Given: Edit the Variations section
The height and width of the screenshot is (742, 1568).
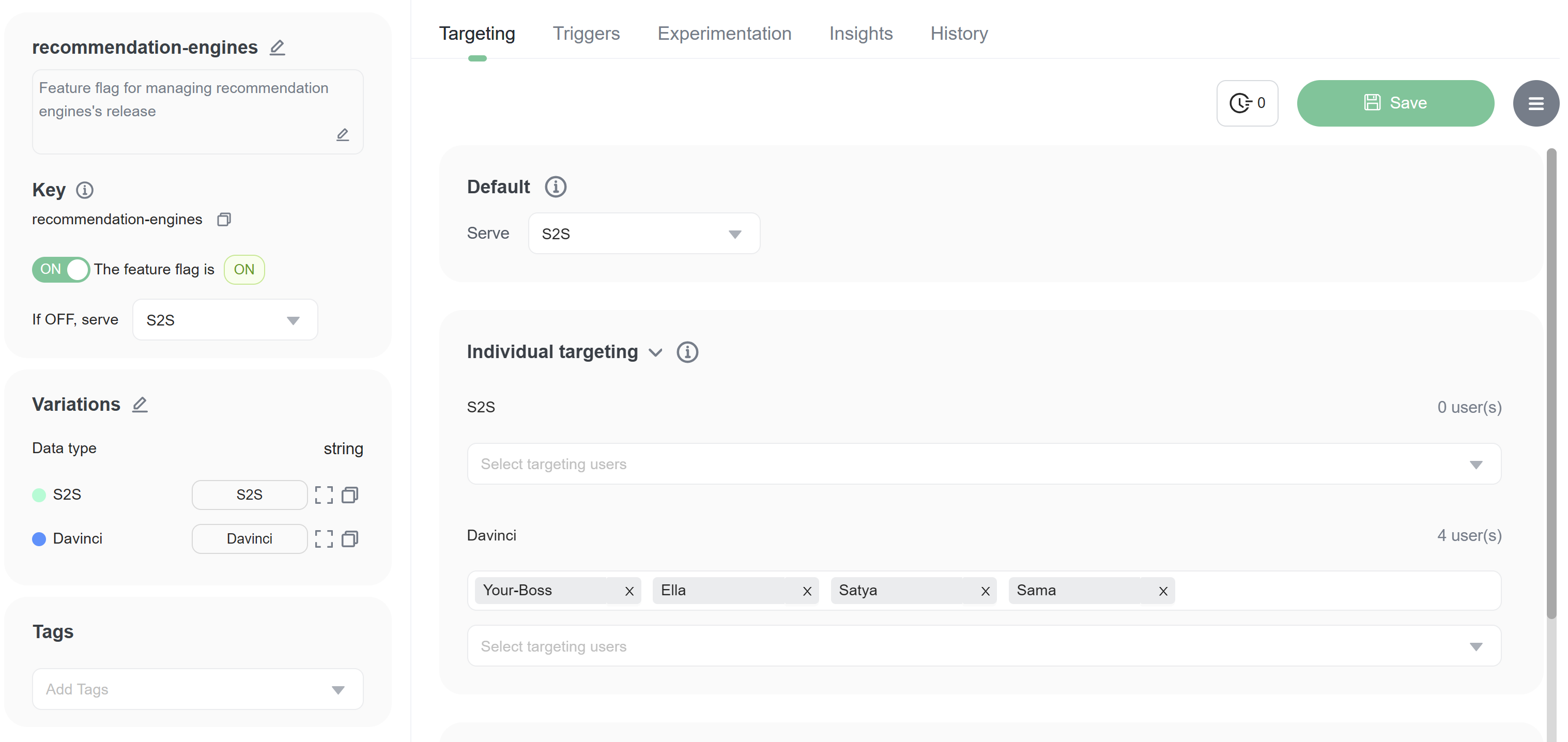Looking at the screenshot, I should (x=140, y=405).
